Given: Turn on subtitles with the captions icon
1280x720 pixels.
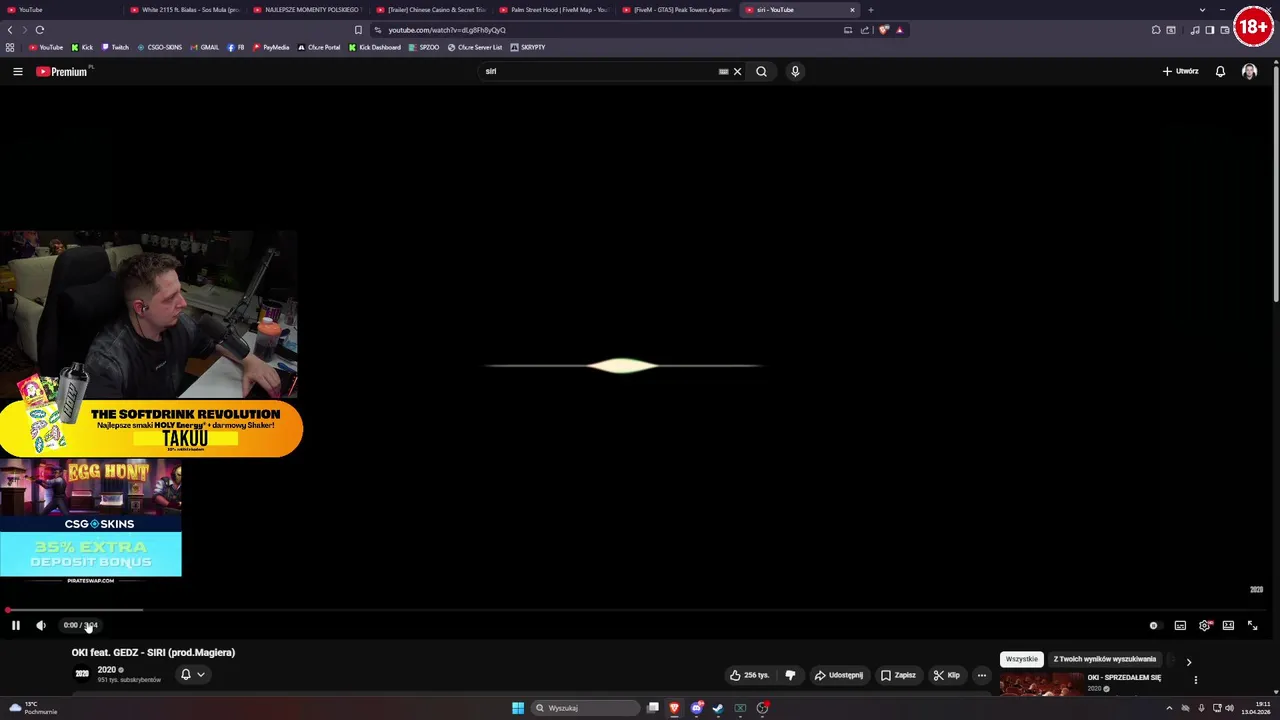Looking at the screenshot, I should click(x=1180, y=625).
